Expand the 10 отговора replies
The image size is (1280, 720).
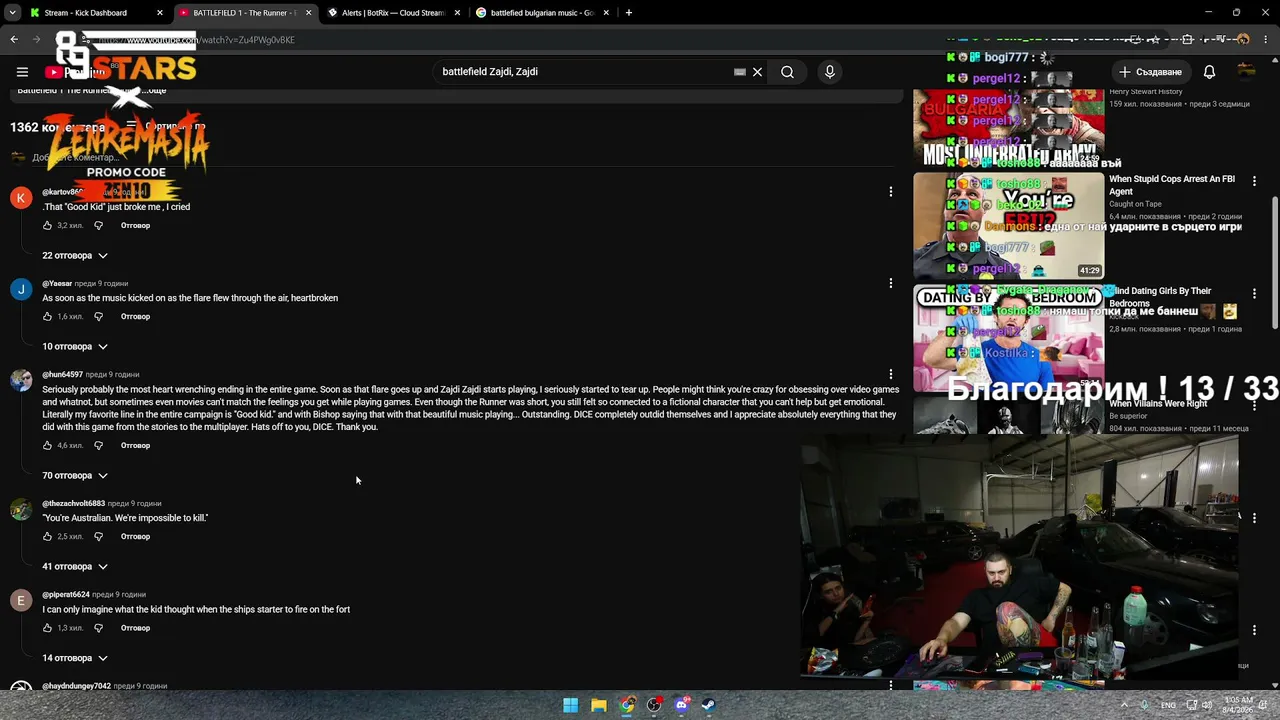[75, 346]
